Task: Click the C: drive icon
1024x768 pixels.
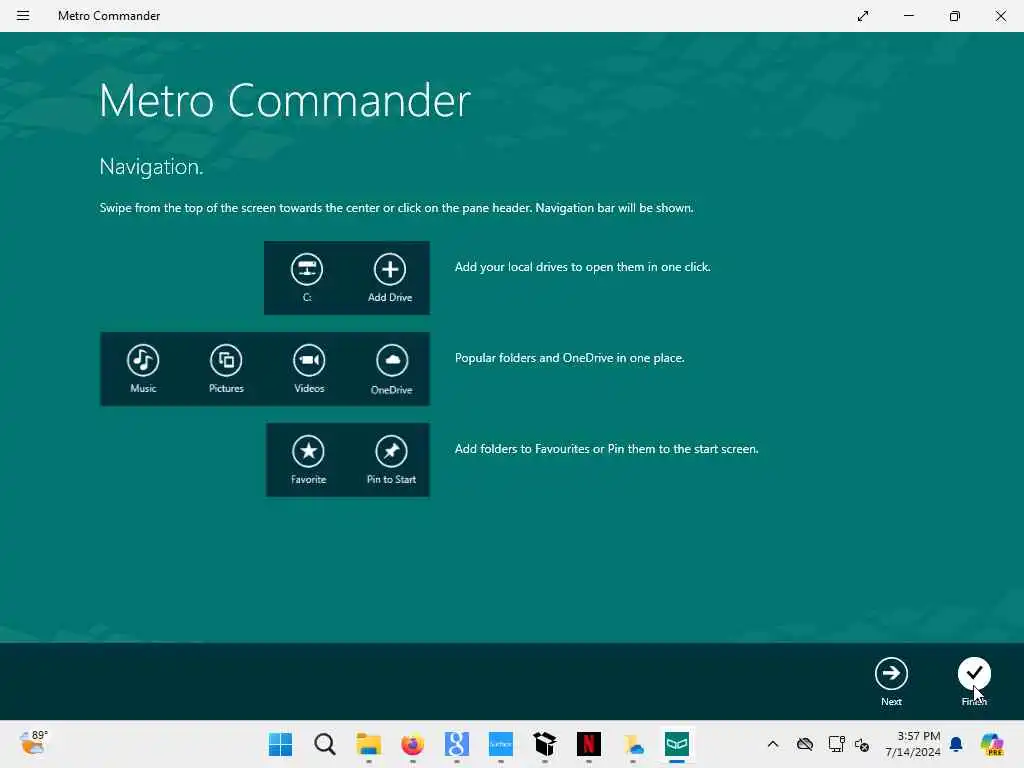Action: (x=306, y=269)
